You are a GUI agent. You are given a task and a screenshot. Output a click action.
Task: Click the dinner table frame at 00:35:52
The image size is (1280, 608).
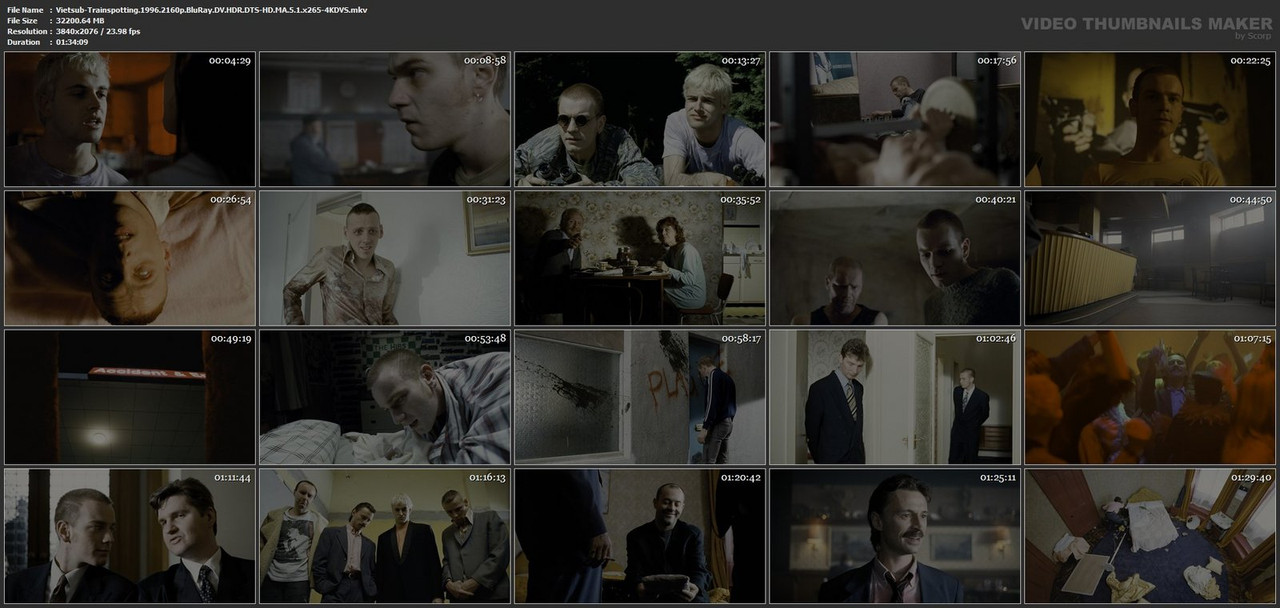coord(640,258)
